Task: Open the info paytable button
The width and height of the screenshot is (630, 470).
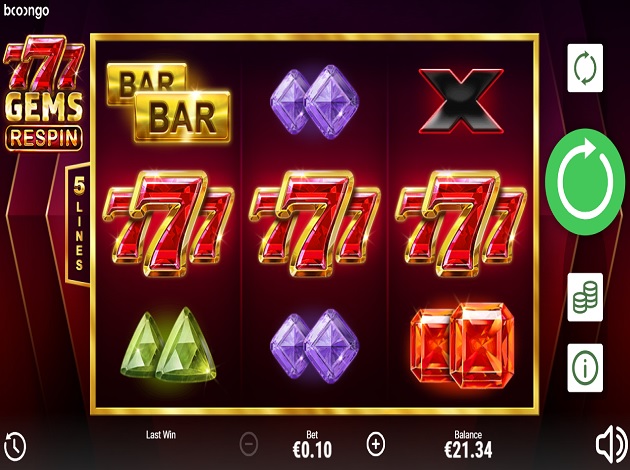Action: pyautogui.click(x=585, y=368)
